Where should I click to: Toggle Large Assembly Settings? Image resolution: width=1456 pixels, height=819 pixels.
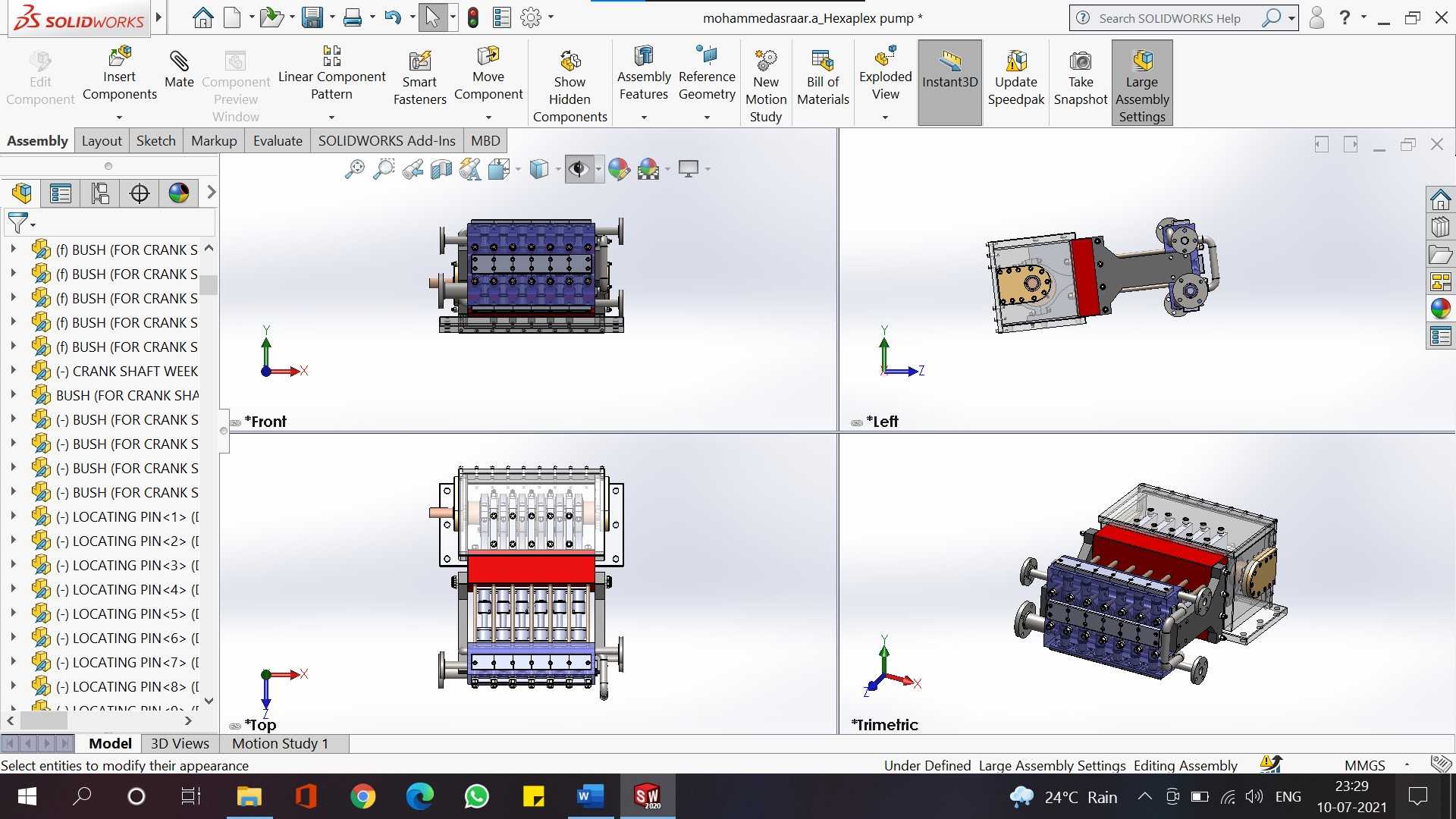(x=1142, y=82)
